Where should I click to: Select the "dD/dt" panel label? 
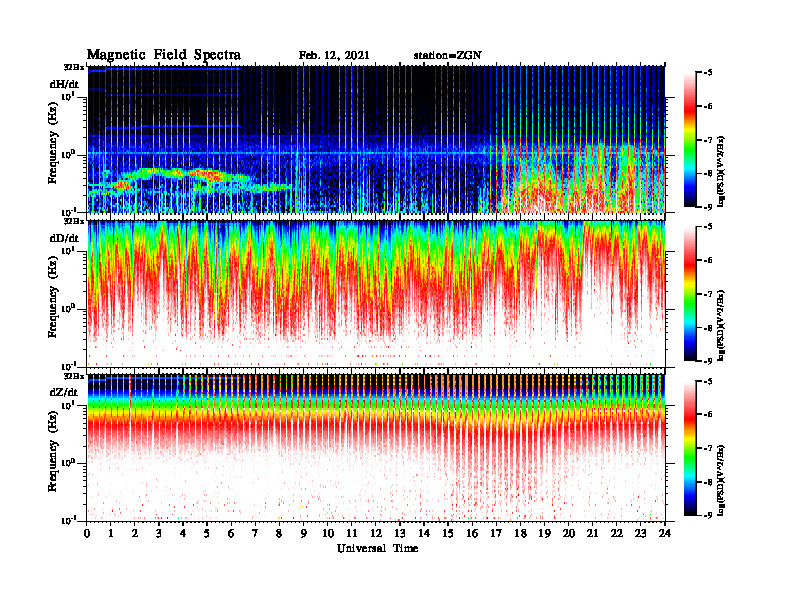(x=64, y=238)
